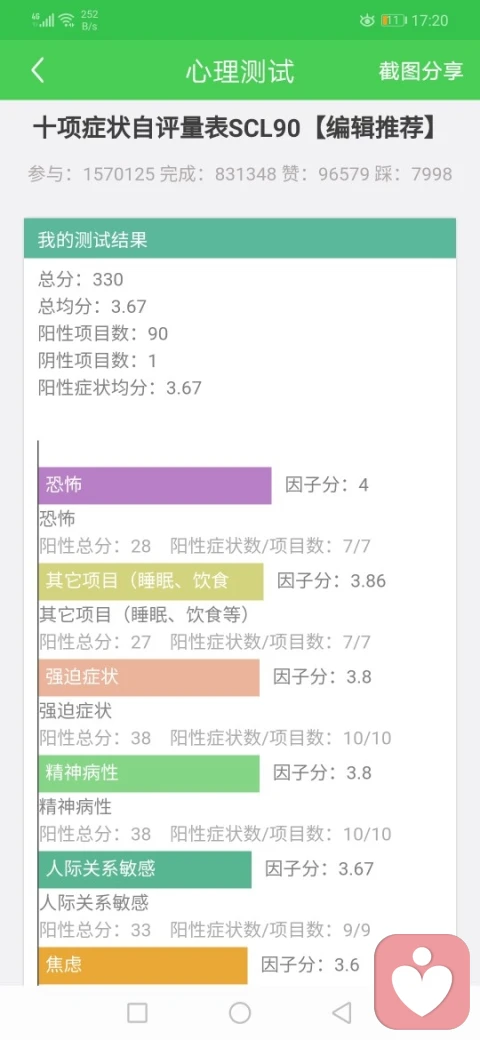The height and width of the screenshot is (1040, 480).
Task: Tap the Android back triangle icon
Action: pyautogui.click(x=341, y=1013)
